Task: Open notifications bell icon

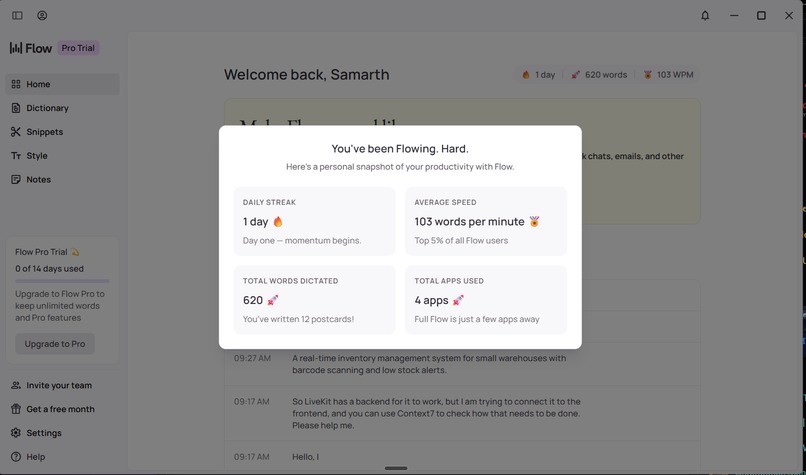Action: point(705,16)
